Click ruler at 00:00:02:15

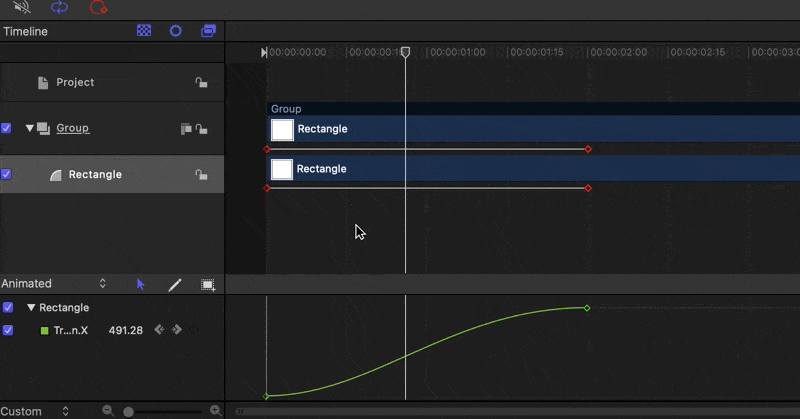click(698, 52)
